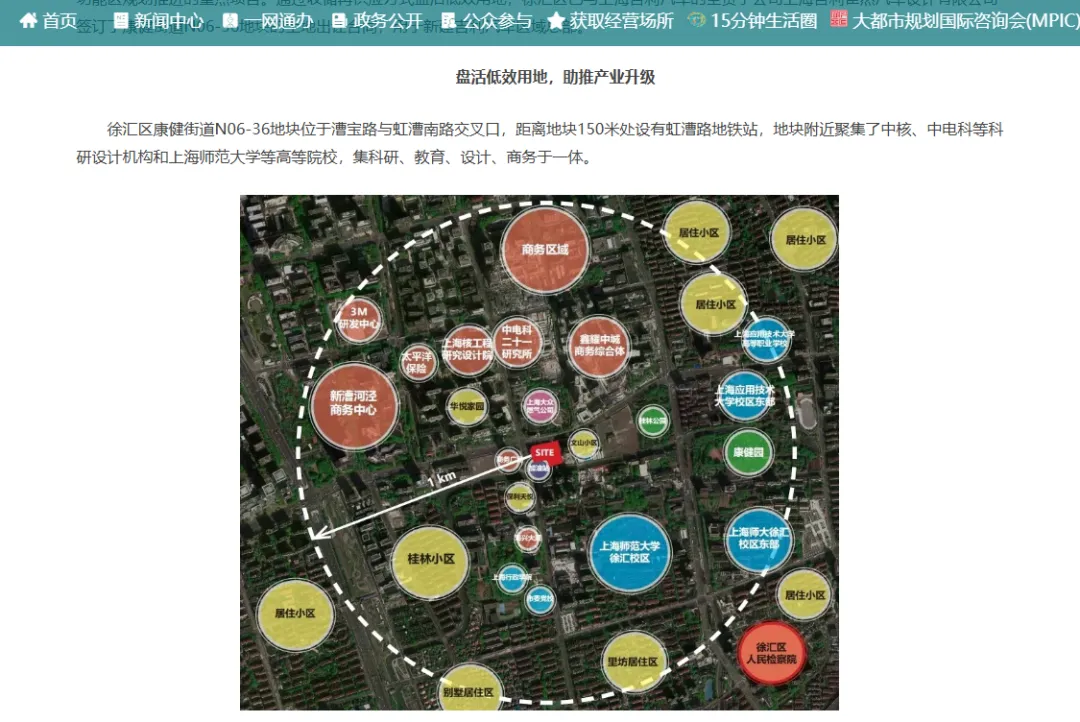This screenshot has height=722, width=1080.
Task: Click the 上海应用技术大学校区东部 circle
Action: pos(745,396)
